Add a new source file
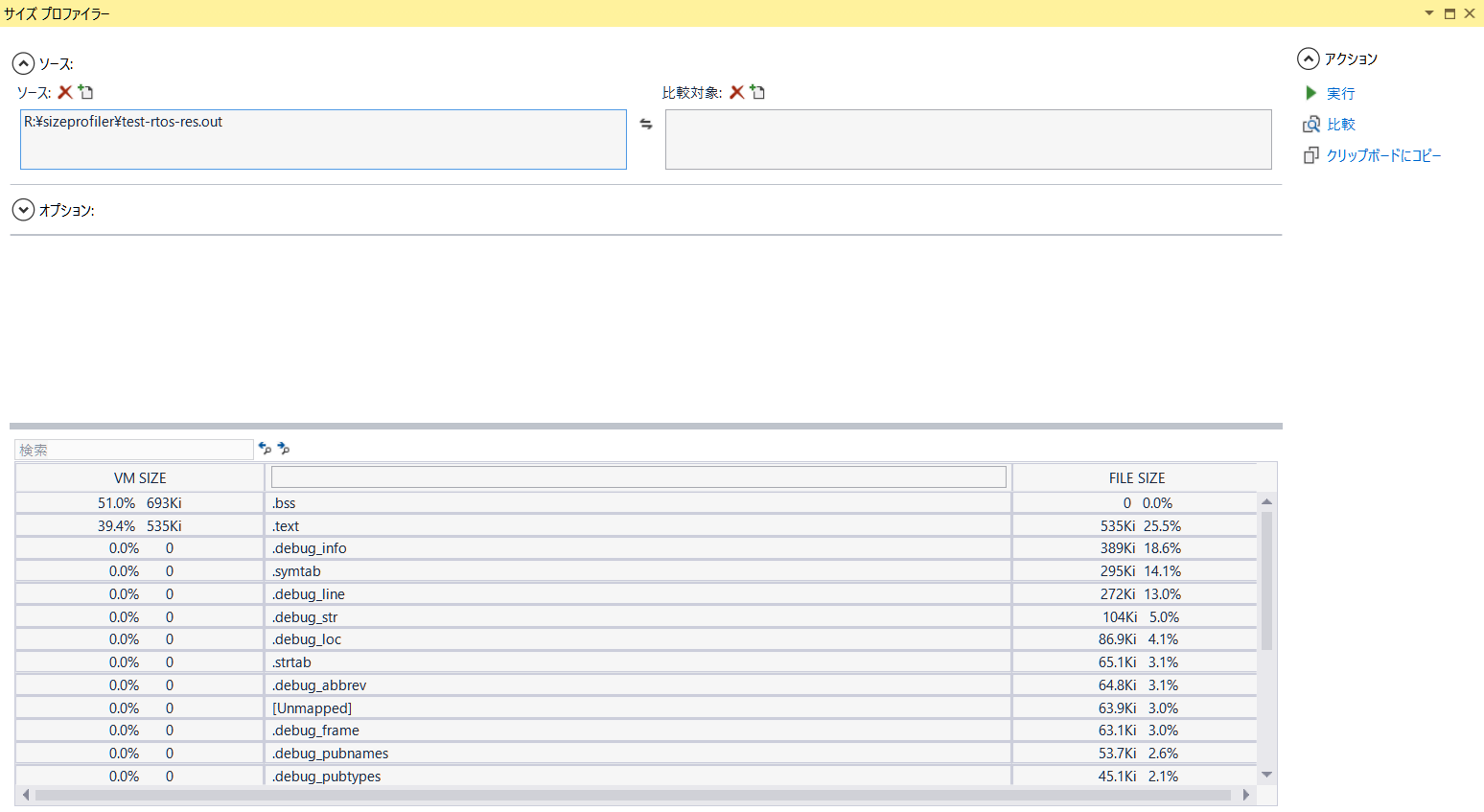Image resolution: width=1484 pixels, height=812 pixels. tap(86, 92)
